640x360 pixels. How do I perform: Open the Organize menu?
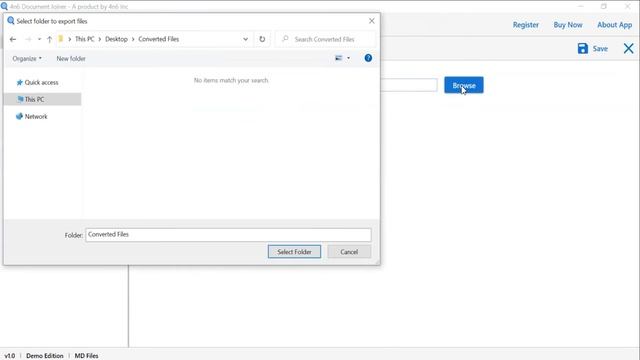pos(27,58)
